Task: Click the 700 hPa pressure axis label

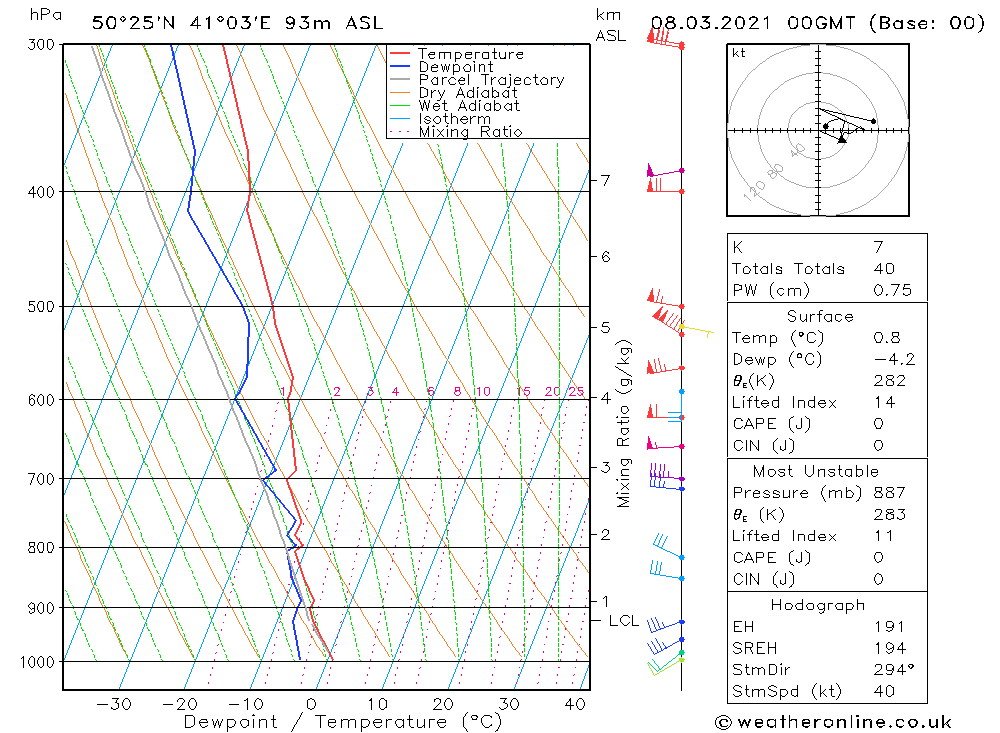Action: [41, 479]
